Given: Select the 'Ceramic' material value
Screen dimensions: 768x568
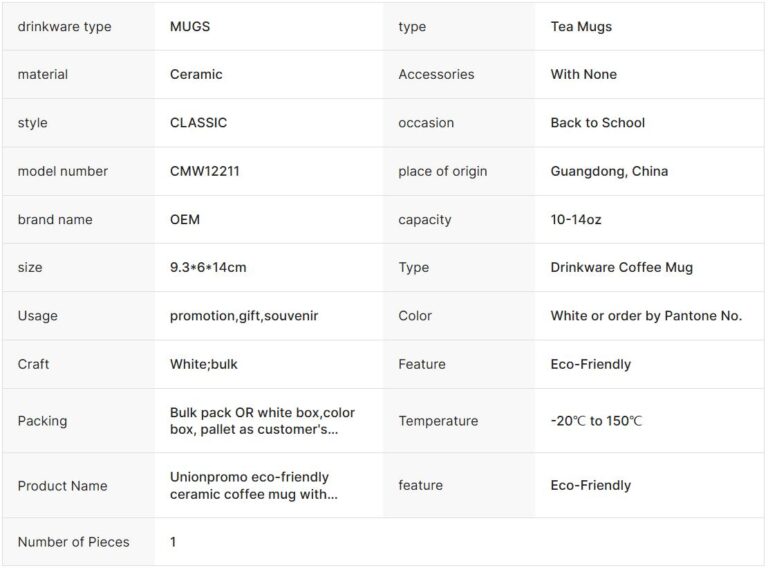Looking at the screenshot, I should pyautogui.click(x=196, y=74).
